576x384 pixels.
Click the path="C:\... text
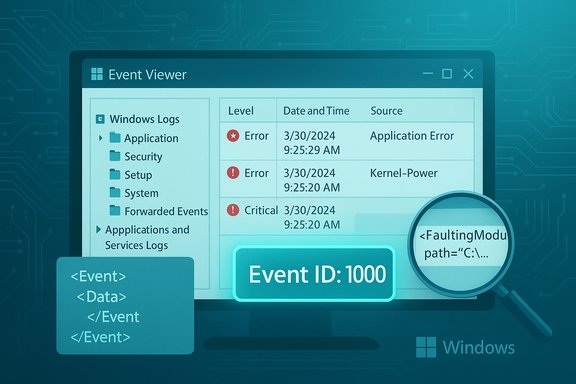point(457,253)
